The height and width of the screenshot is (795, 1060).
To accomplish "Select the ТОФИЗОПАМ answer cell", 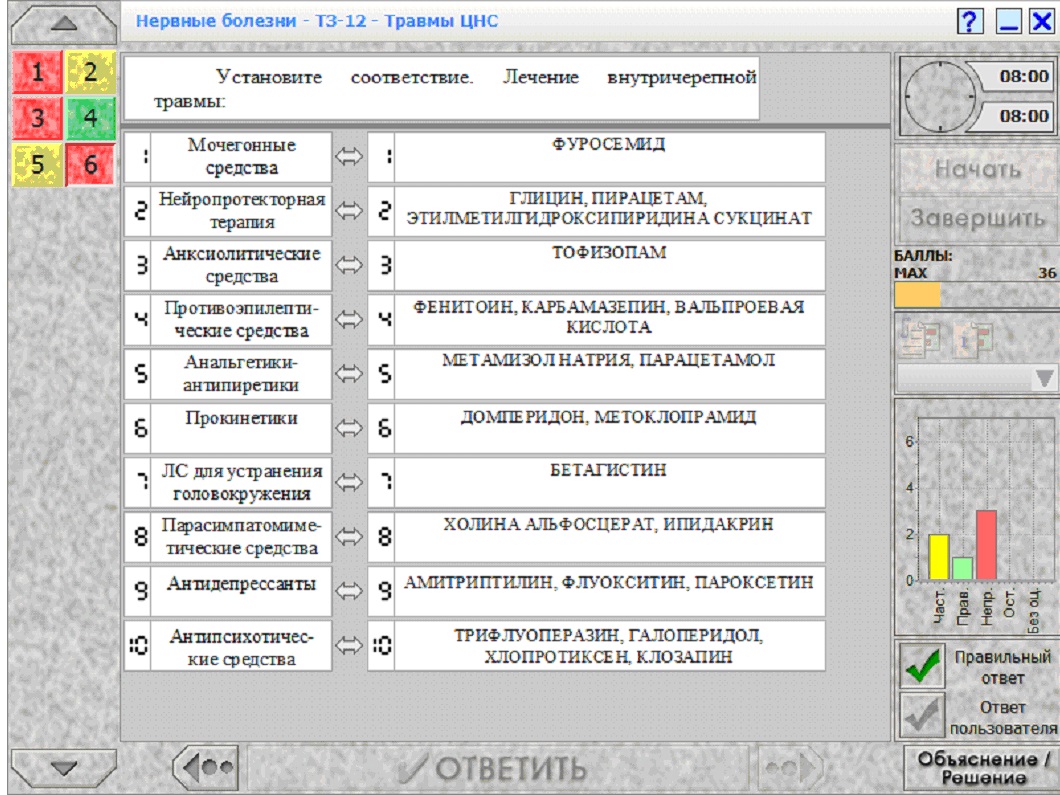I will tap(609, 265).
